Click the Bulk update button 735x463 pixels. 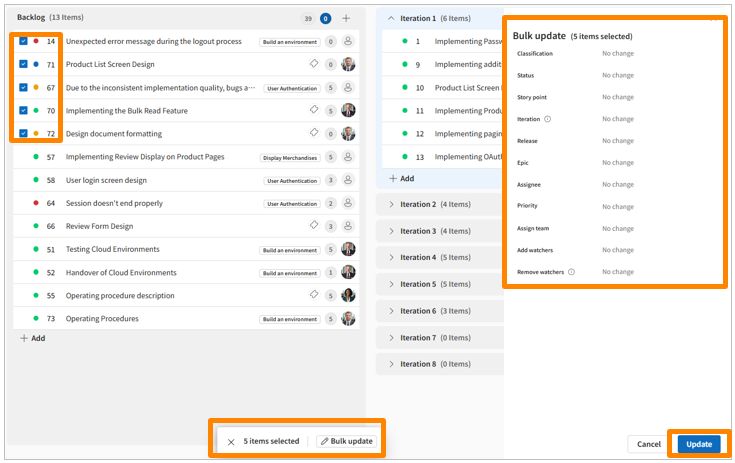click(x=346, y=441)
